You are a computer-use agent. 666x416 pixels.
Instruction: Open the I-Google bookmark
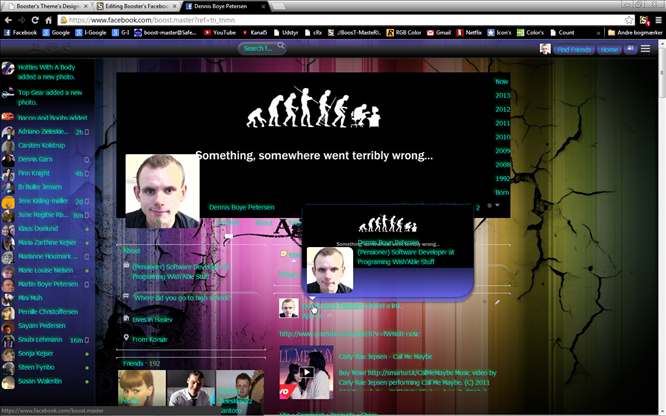click(91, 32)
